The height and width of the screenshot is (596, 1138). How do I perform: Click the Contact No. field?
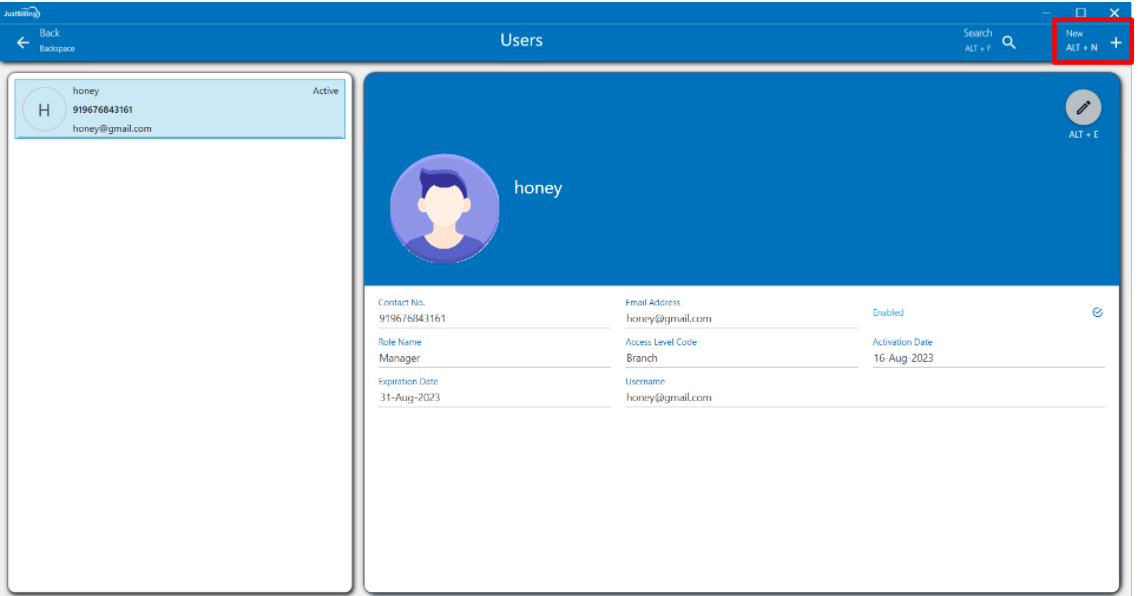click(493, 318)
